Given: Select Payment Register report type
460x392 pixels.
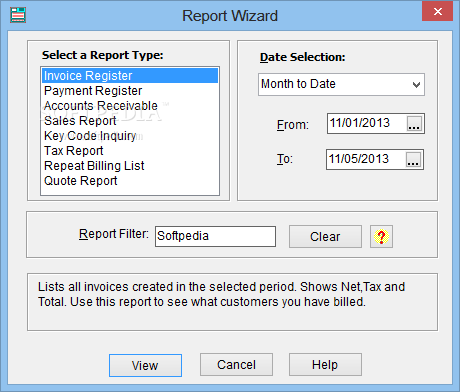Looking at the screenshot, I should point(130,91).
